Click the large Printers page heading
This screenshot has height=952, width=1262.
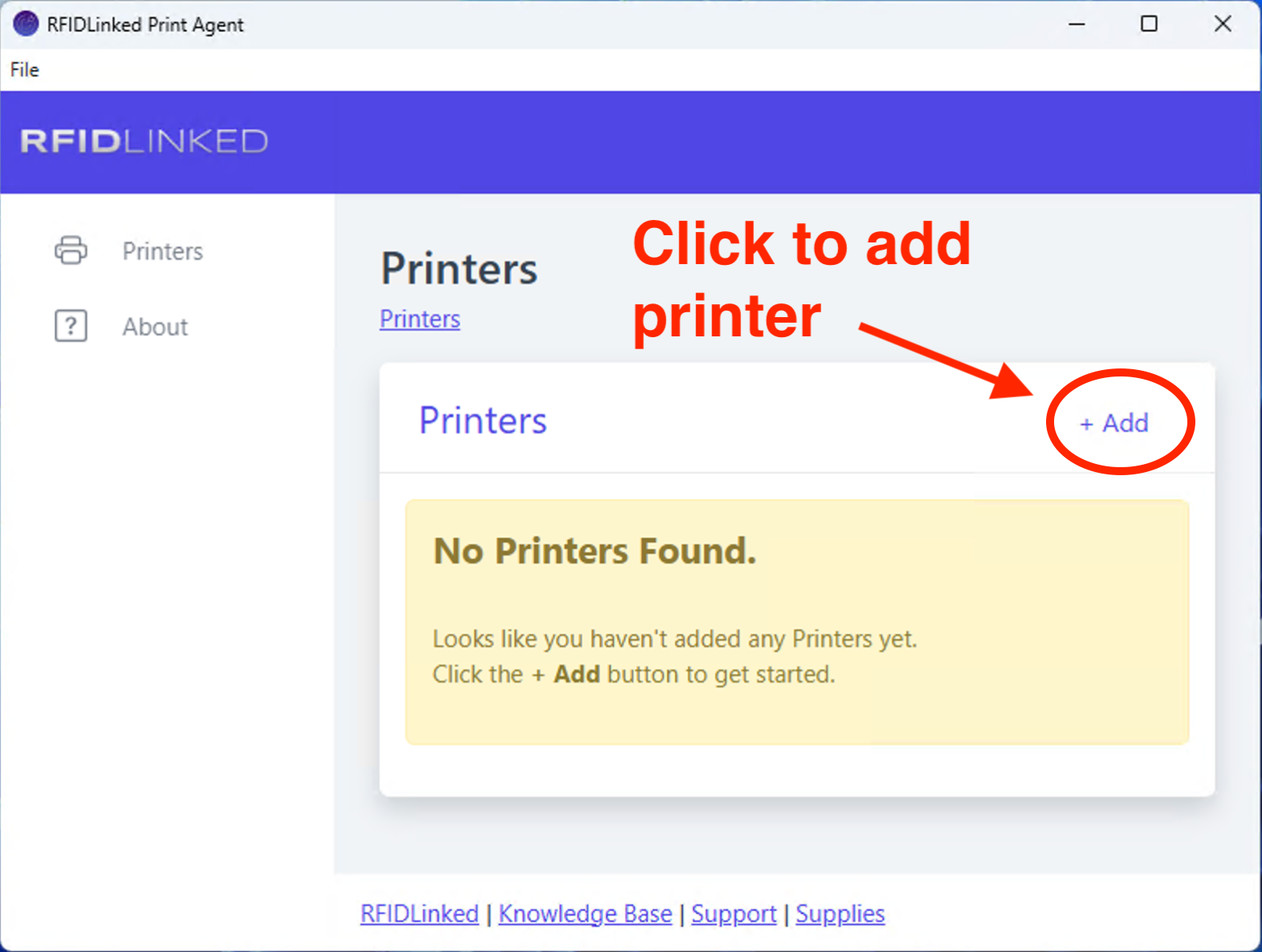[x=459, y=268]
